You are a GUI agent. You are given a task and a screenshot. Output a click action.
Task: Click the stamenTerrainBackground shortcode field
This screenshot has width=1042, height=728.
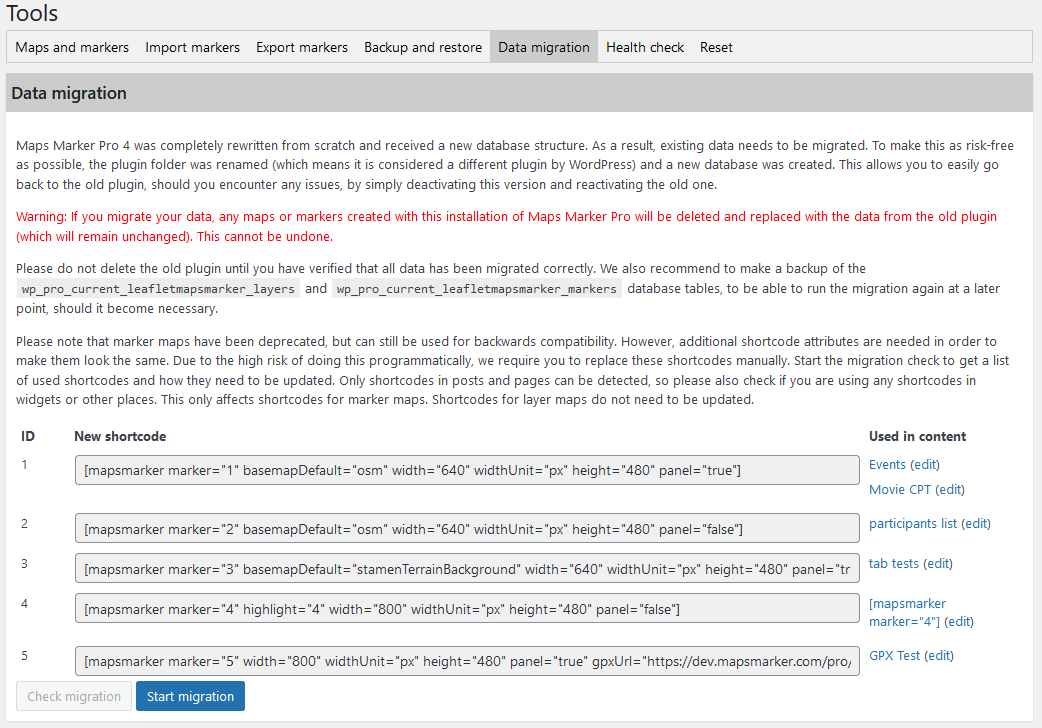click(467, 568)
